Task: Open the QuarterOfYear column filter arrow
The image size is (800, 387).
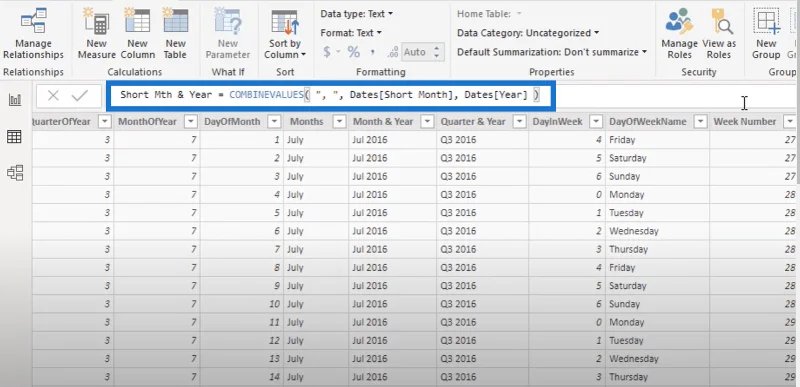Action: click(x=105, y=121)
